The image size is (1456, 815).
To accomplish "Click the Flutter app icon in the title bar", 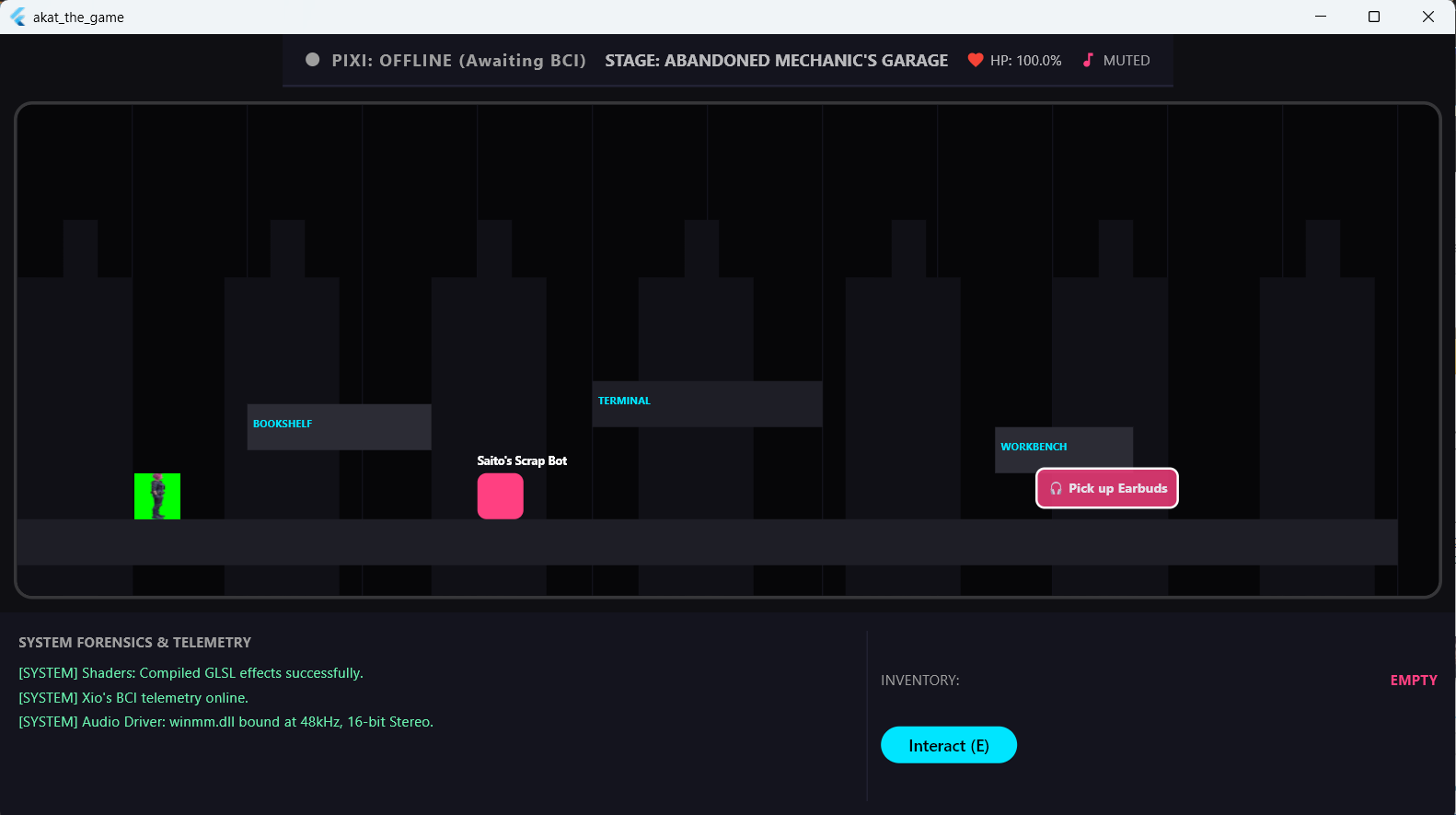I will click(17, 17).
